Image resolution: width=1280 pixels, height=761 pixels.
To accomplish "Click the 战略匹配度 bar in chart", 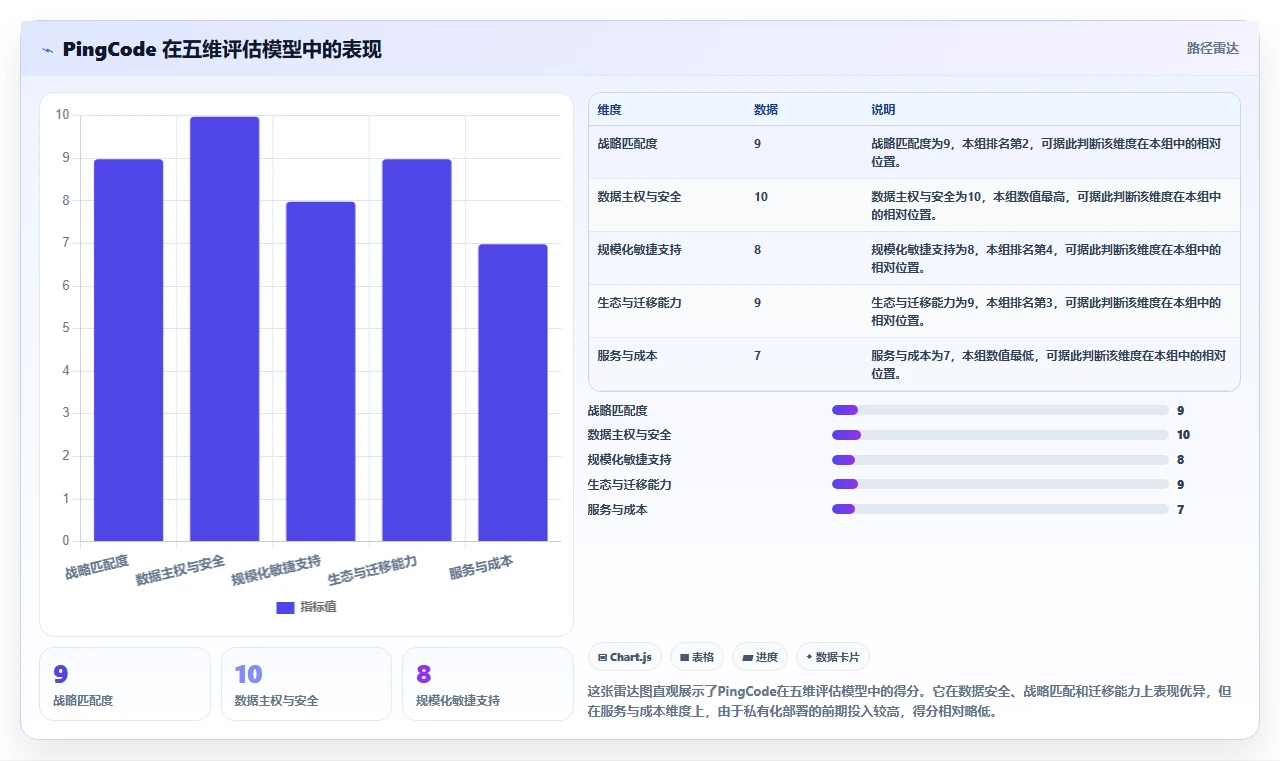I will (129, 350).
